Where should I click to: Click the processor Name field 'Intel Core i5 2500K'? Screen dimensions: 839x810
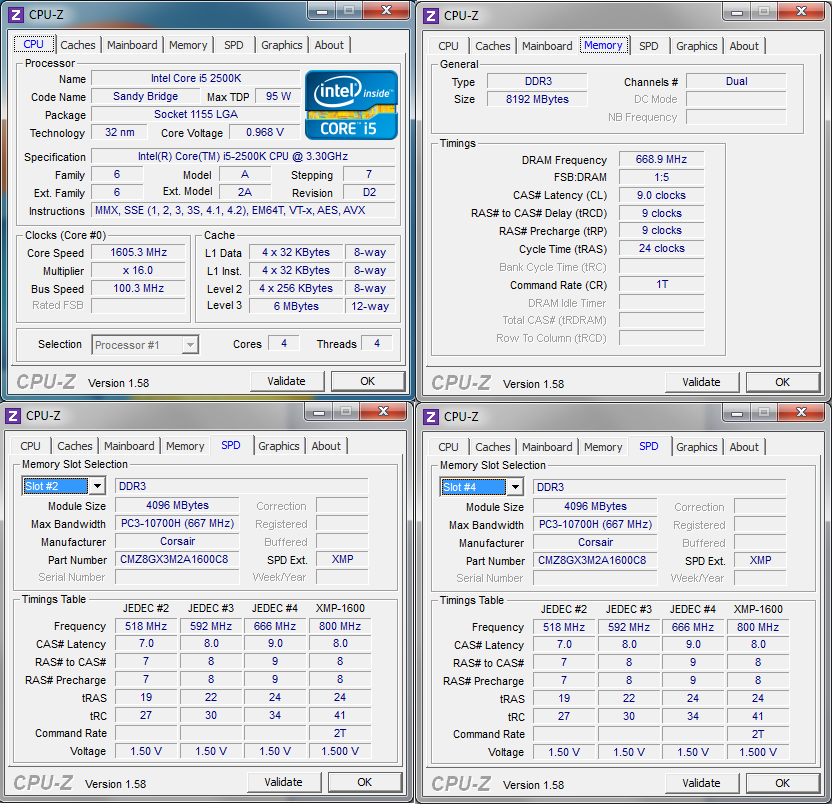(x=196, y=79)
